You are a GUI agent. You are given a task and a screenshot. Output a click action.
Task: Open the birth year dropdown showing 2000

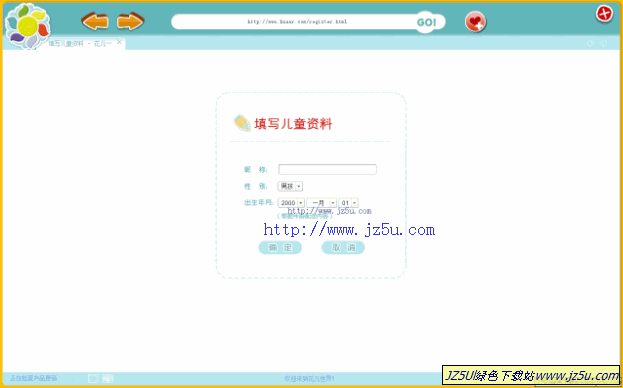(x=291, y=203)
